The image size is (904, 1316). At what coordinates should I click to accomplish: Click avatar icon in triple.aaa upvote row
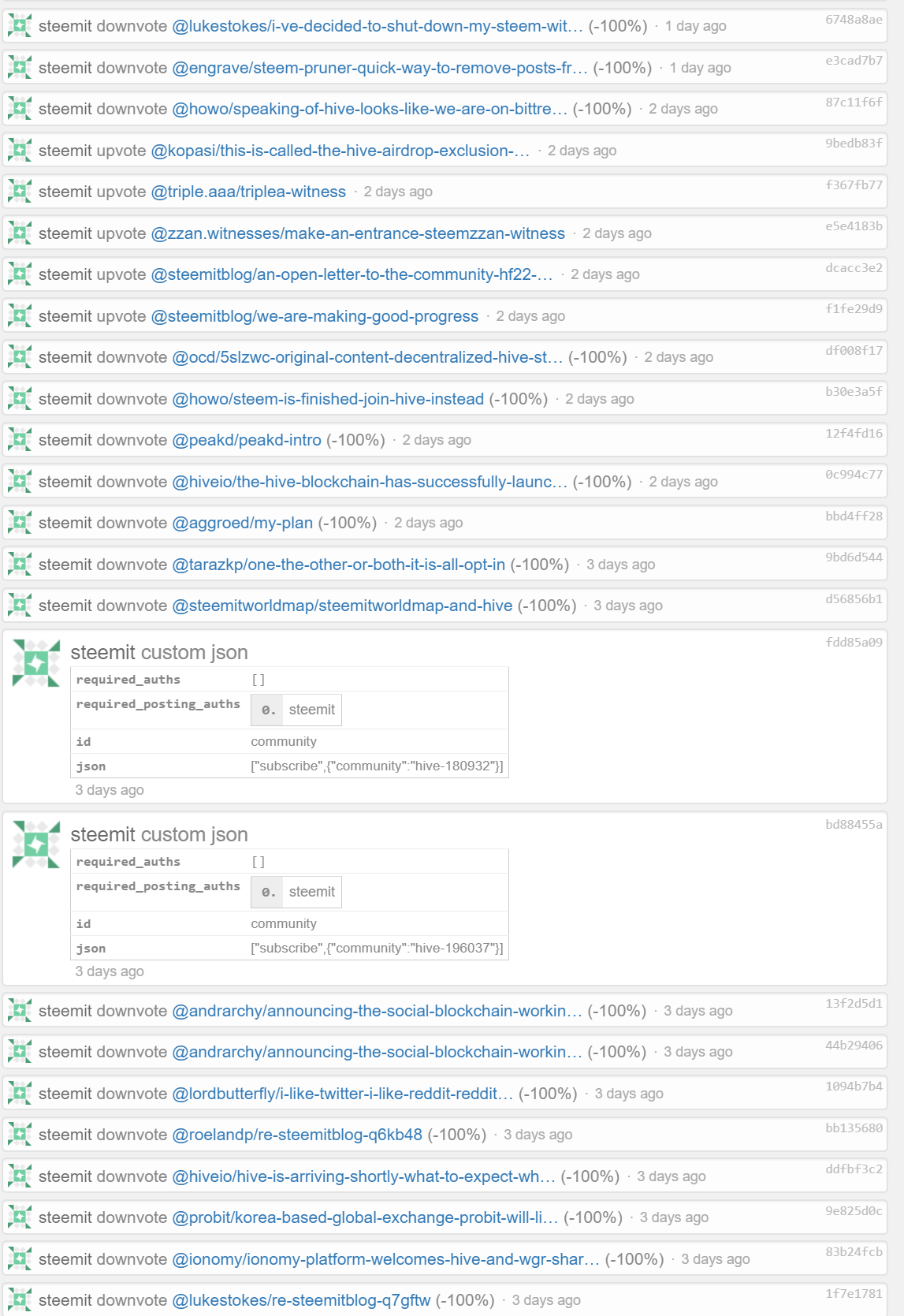coord(20,192)
